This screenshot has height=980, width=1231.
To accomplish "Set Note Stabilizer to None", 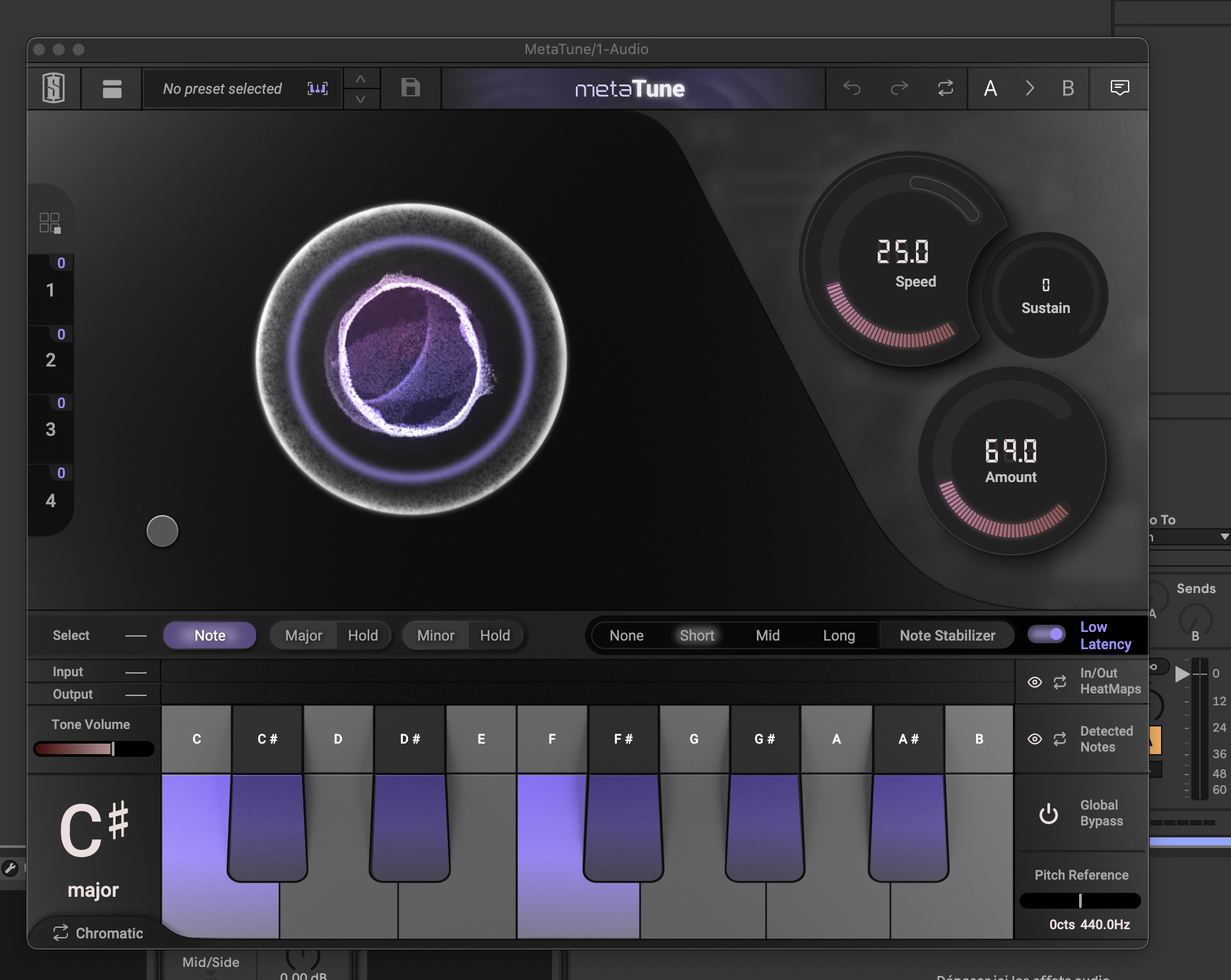I will [x=627, y=635].
